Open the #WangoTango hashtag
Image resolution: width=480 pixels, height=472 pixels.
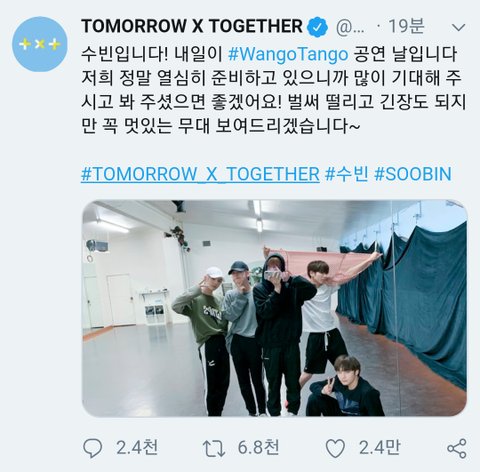pyautogui.click(x=288, y=54)
